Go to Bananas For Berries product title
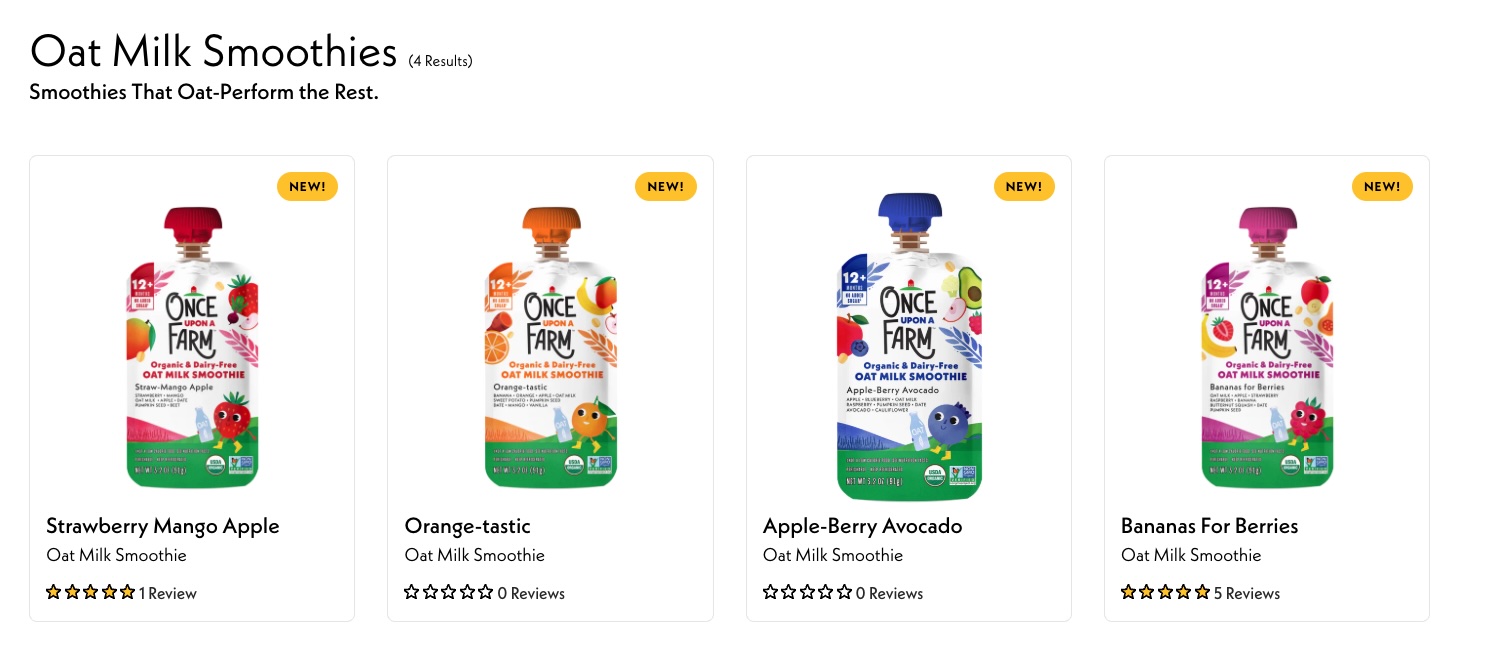This screenshot has height=663, width=1492. (x=1209, y=526)
